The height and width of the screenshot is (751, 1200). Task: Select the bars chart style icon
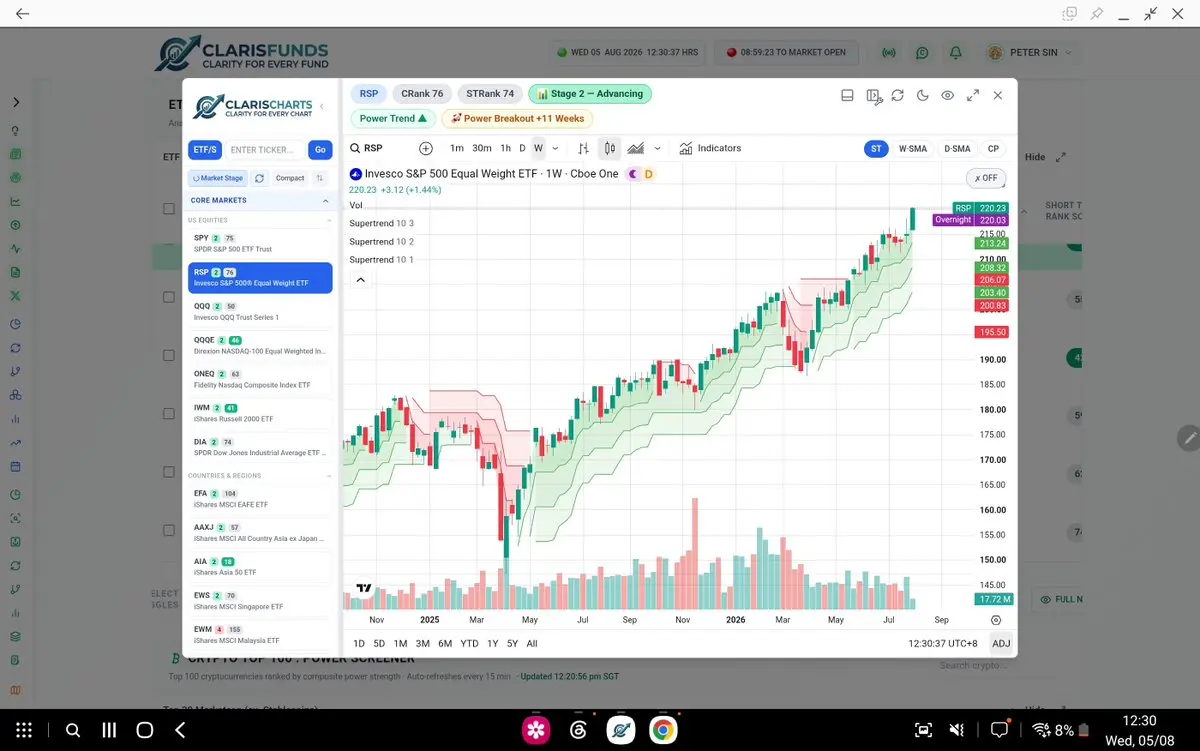[584, 148]
